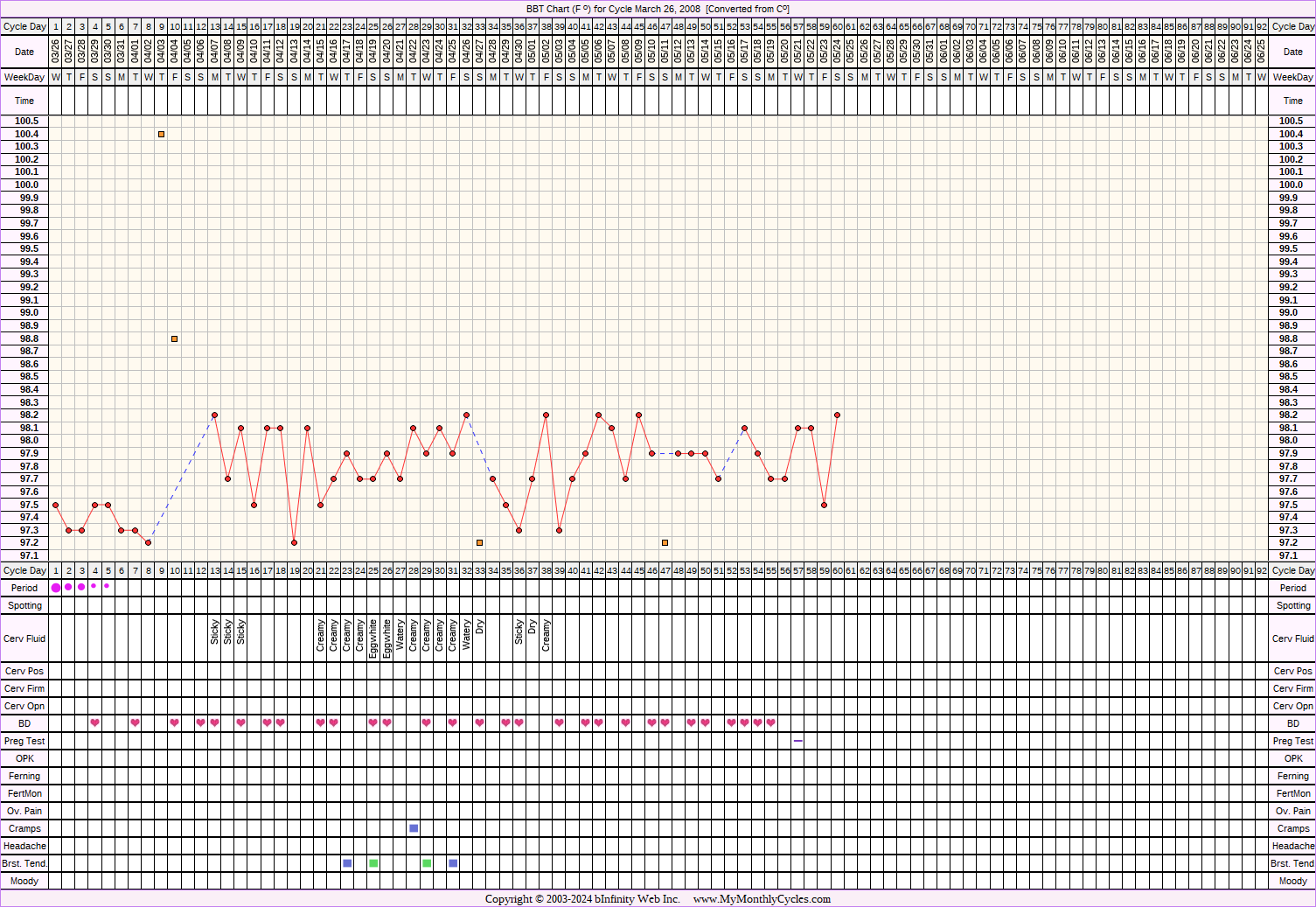Click the large period dot on cycle day 1

click(x=56, y=588)
